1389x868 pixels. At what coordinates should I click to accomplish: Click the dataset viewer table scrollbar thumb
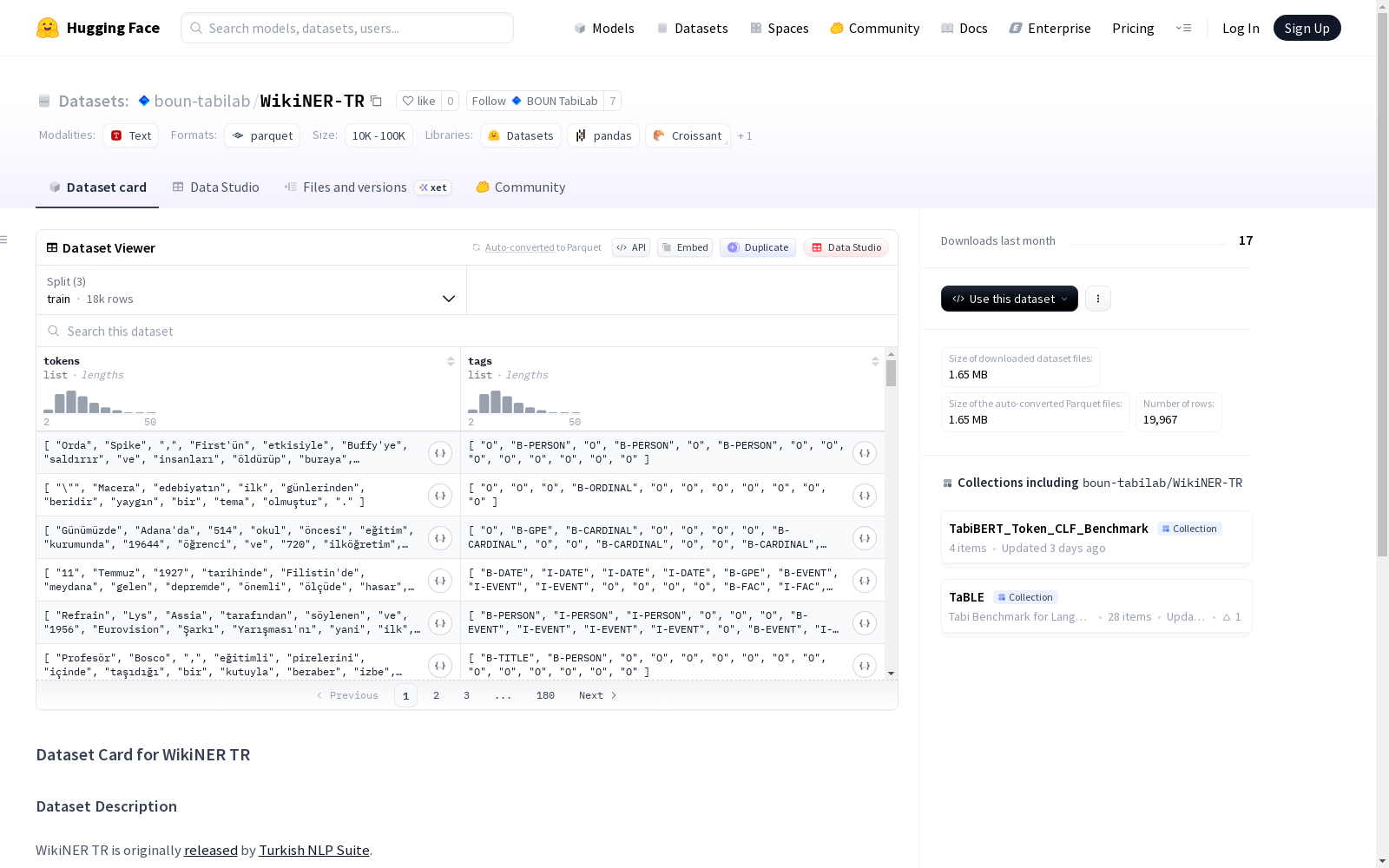891,373
